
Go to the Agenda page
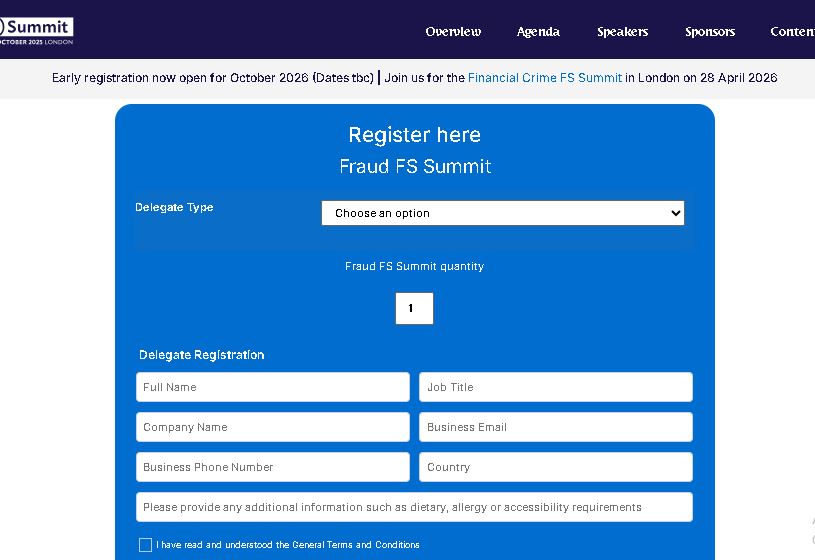(x=538, y=32)
